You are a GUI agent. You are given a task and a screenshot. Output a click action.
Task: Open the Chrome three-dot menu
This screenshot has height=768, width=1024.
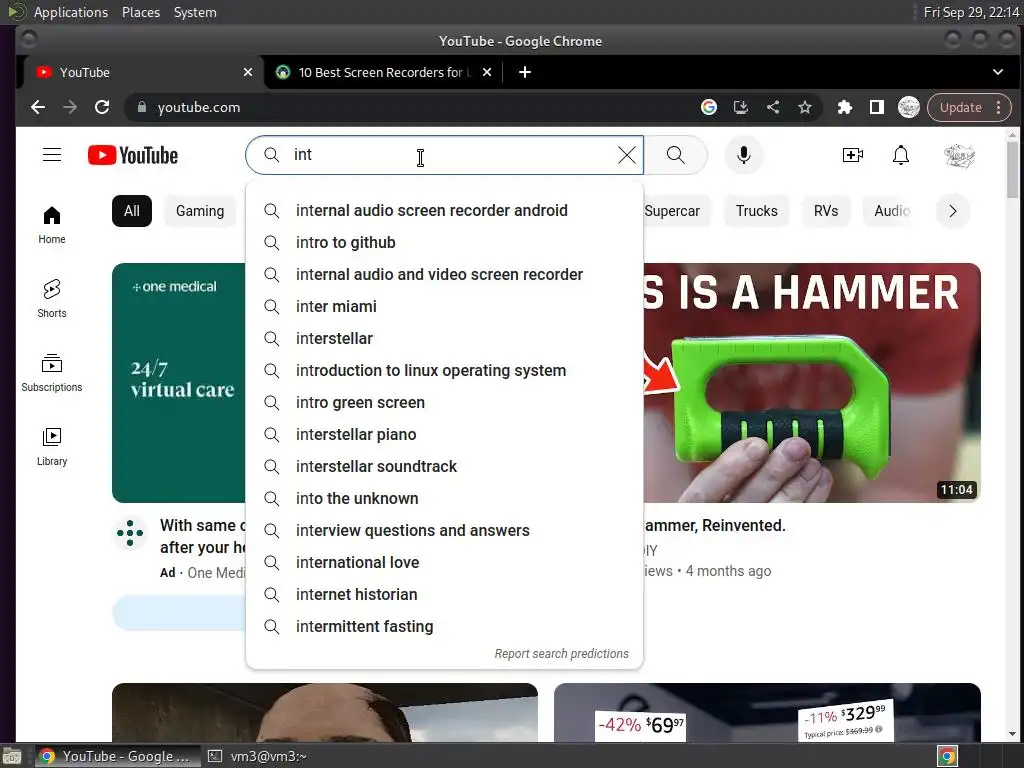tap(999, 107)
